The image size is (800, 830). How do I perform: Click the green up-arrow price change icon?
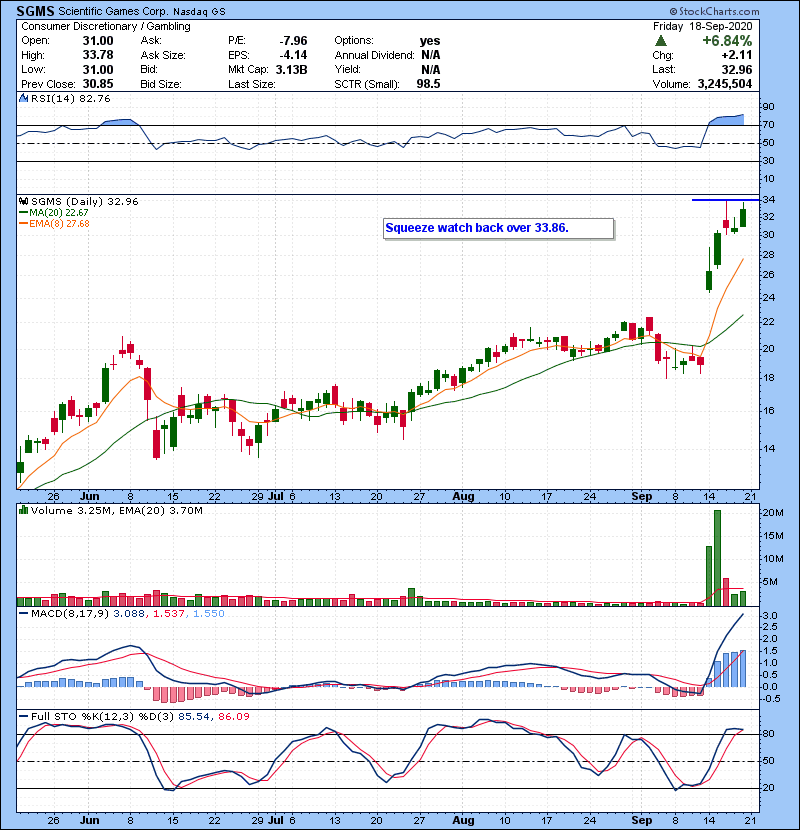coord(661,41)
